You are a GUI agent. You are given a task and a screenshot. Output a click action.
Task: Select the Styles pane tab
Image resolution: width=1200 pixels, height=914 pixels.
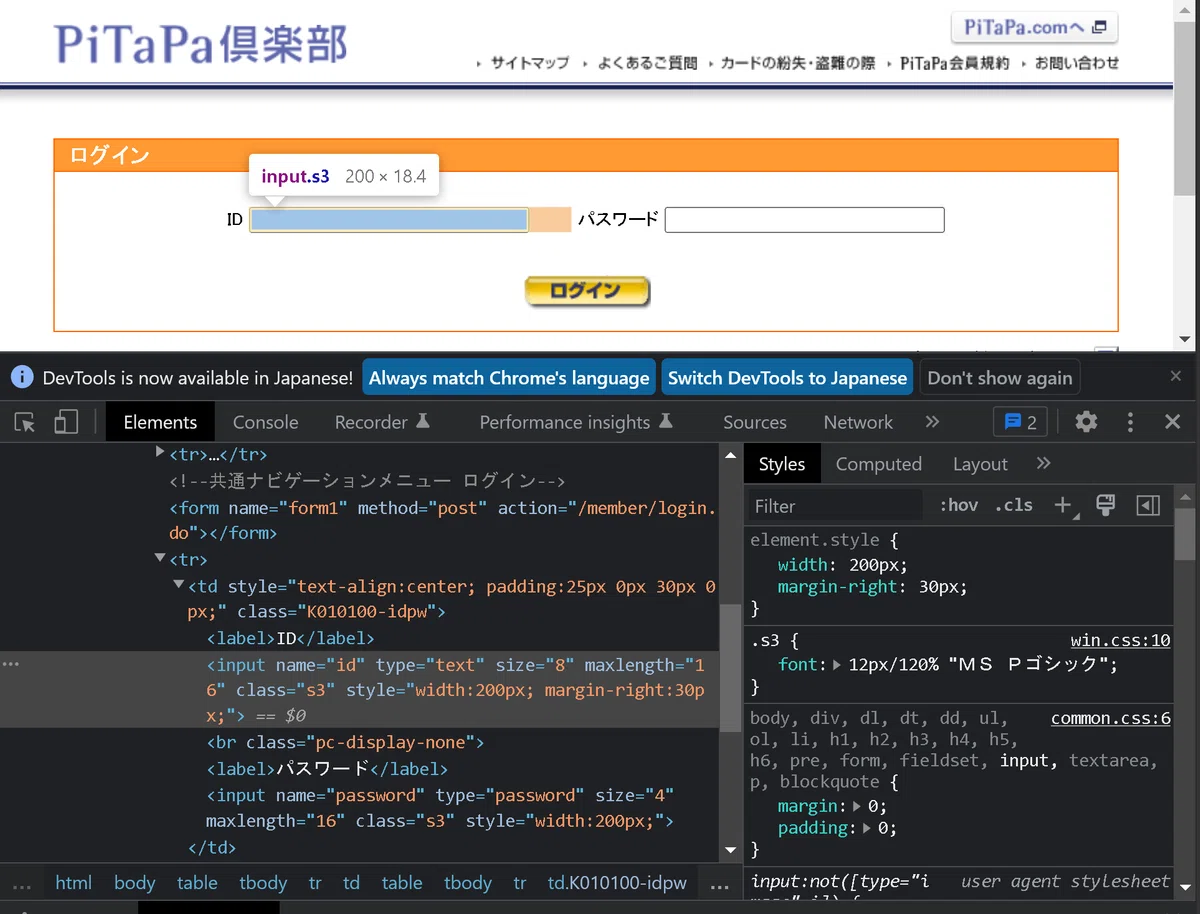[x=782, y=464]
